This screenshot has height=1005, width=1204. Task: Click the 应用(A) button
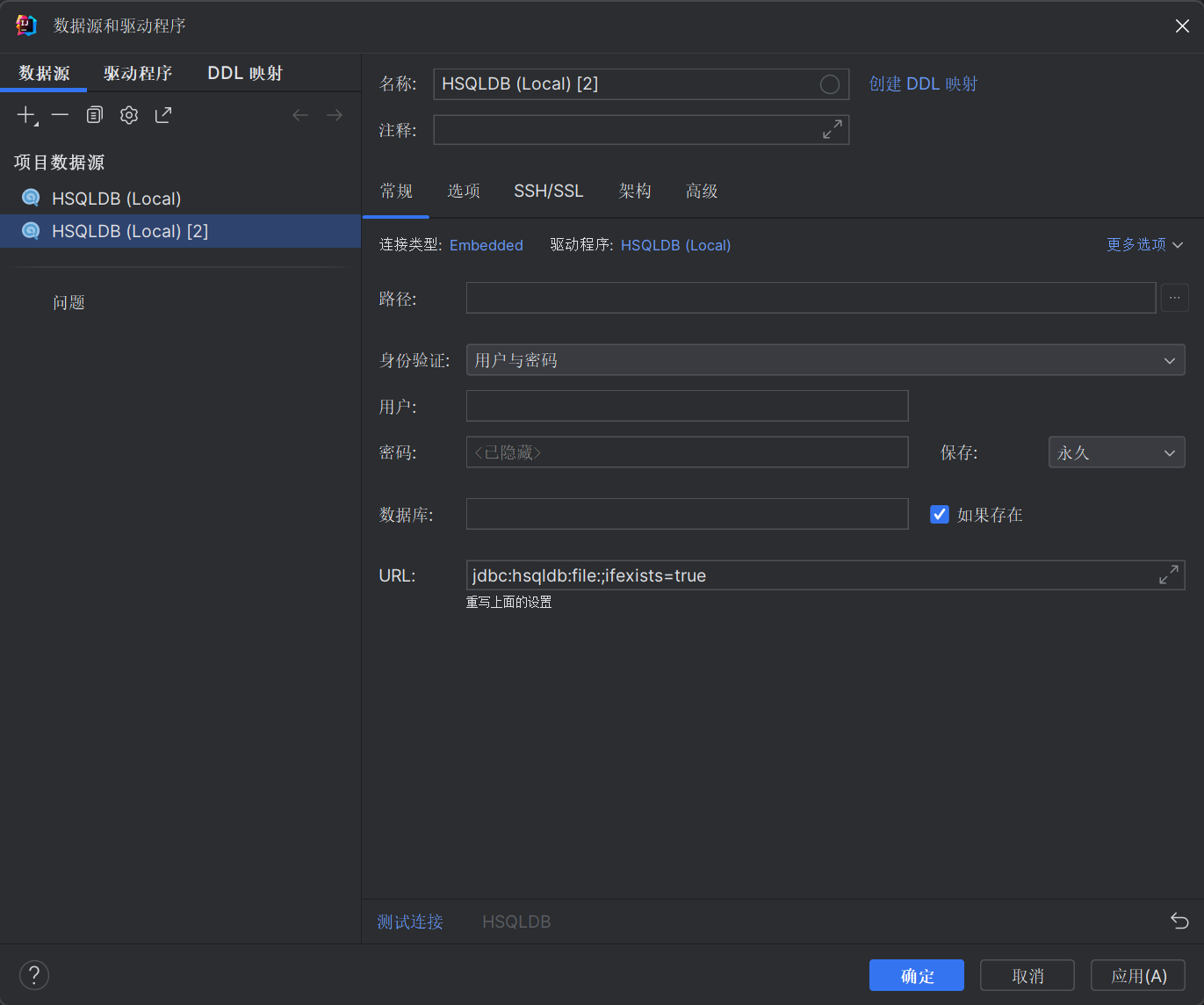pos(1138,975)
